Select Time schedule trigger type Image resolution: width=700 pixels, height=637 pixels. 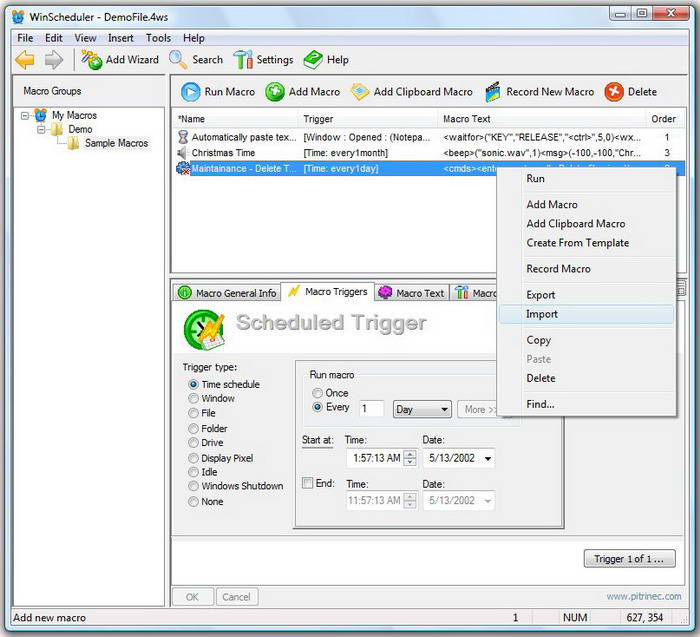(x=193, y=384)
